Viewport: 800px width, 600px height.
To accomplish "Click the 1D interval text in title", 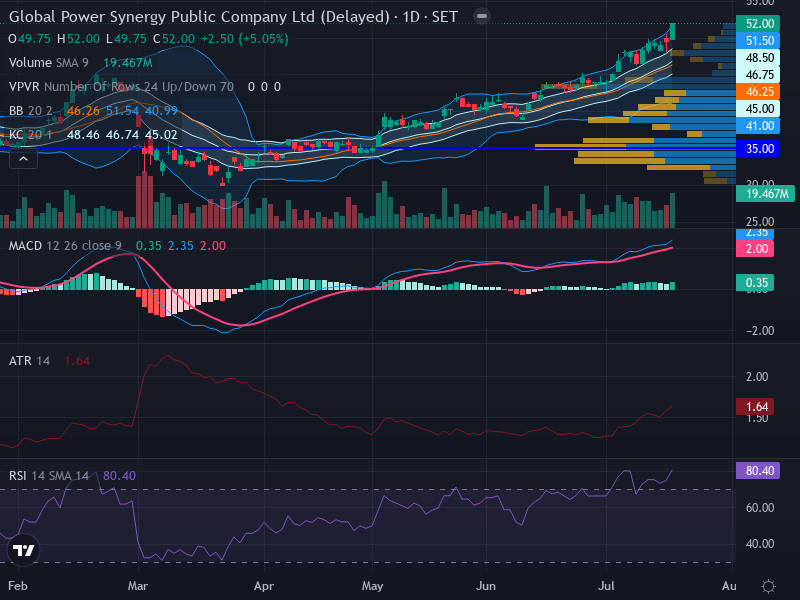I will pyautogui.click(x=411, y=17).
